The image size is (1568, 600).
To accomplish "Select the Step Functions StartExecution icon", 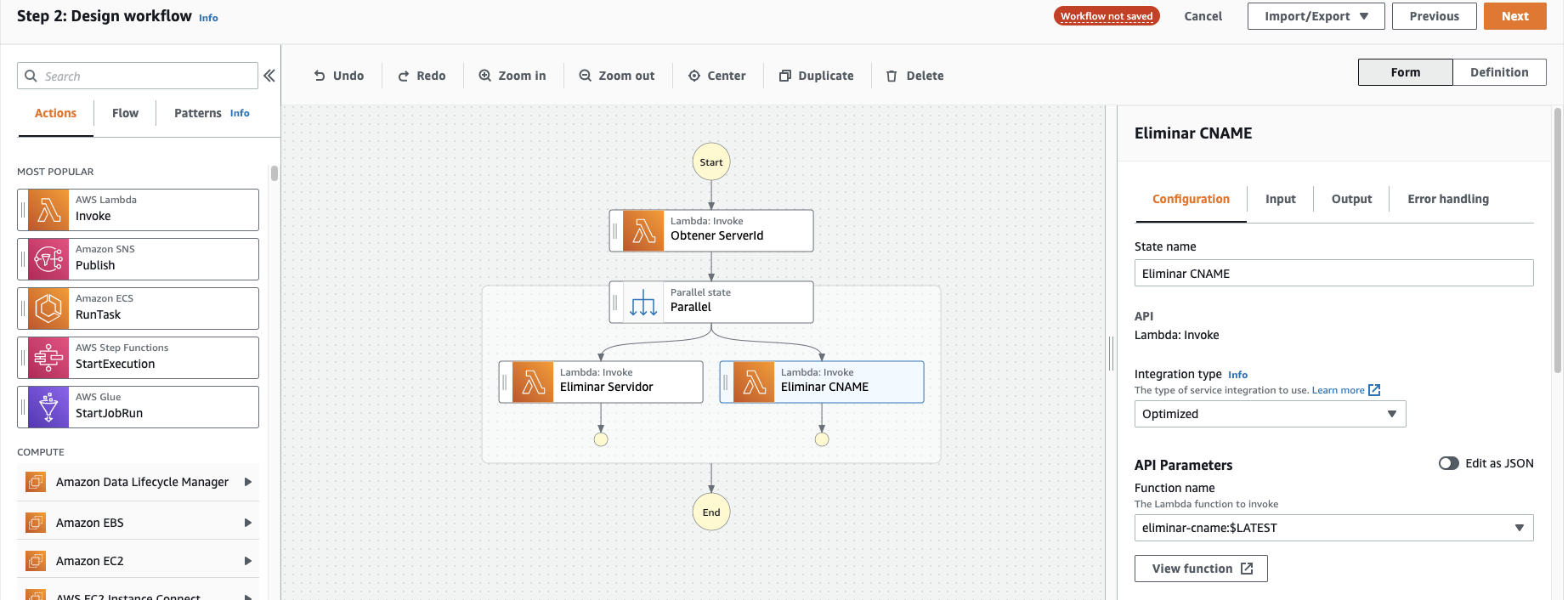I will (48, 358).
